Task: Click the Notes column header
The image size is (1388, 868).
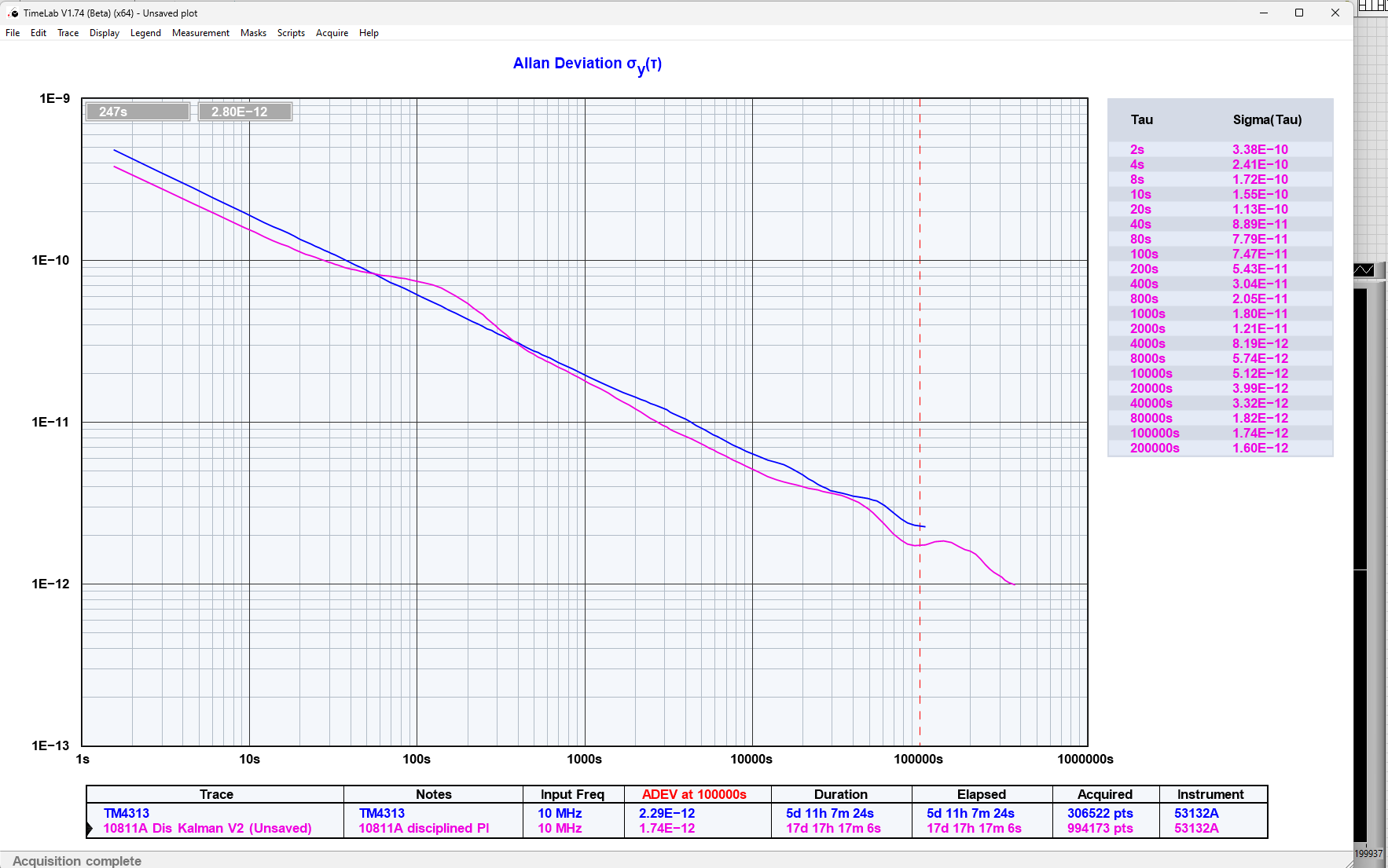Action: (x=434, y=794)
